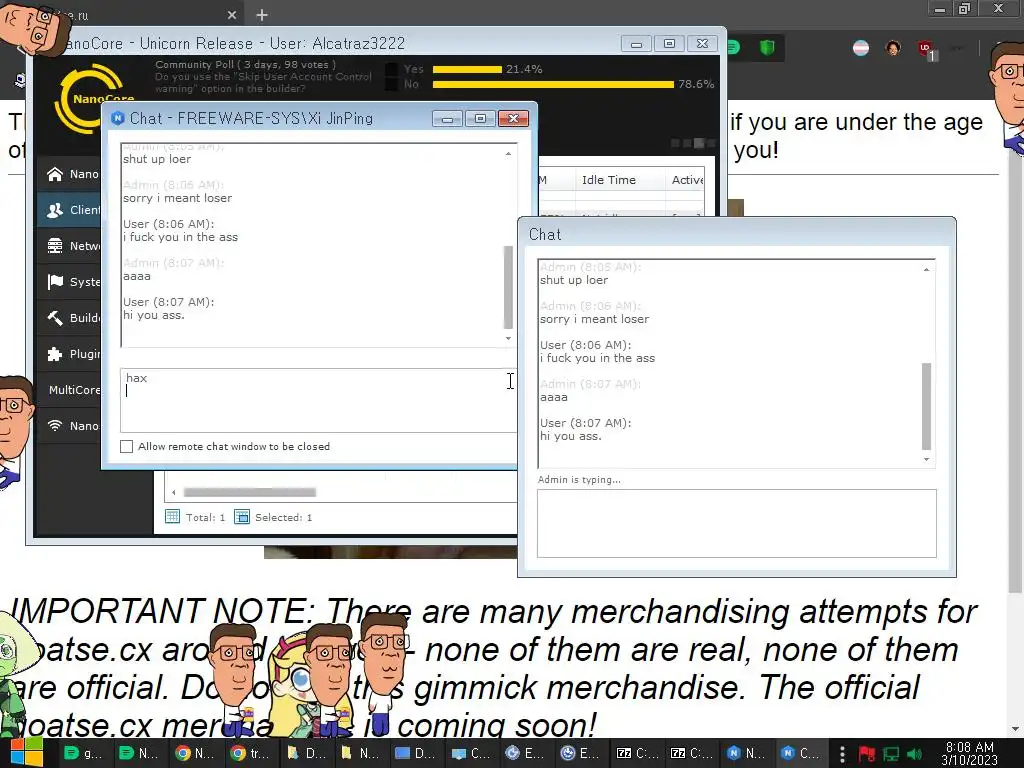
Task: Click the horizontal scrollbar in NanoCore client list
Action: 249,492
